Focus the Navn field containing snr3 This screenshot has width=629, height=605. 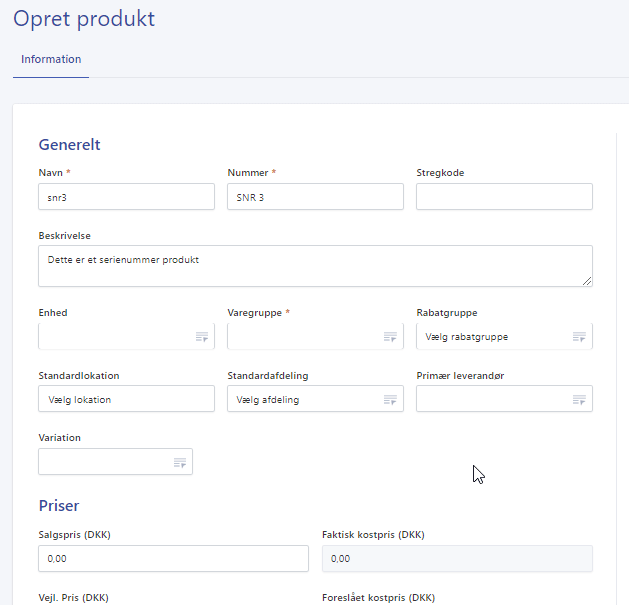tap(126, 197)
